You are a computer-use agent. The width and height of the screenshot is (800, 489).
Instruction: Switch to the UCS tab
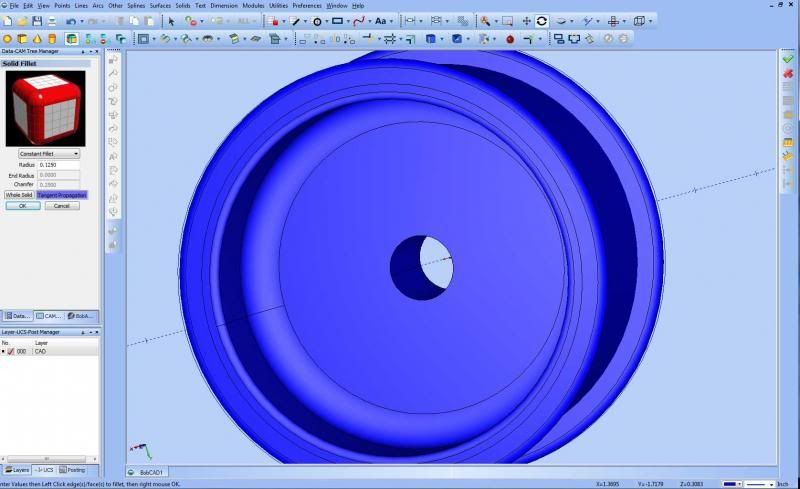pyautogui.click(x=44, y=469)
